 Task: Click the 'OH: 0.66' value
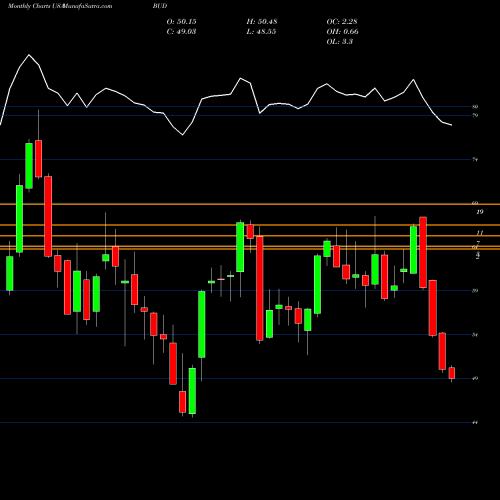coord(342,31)
